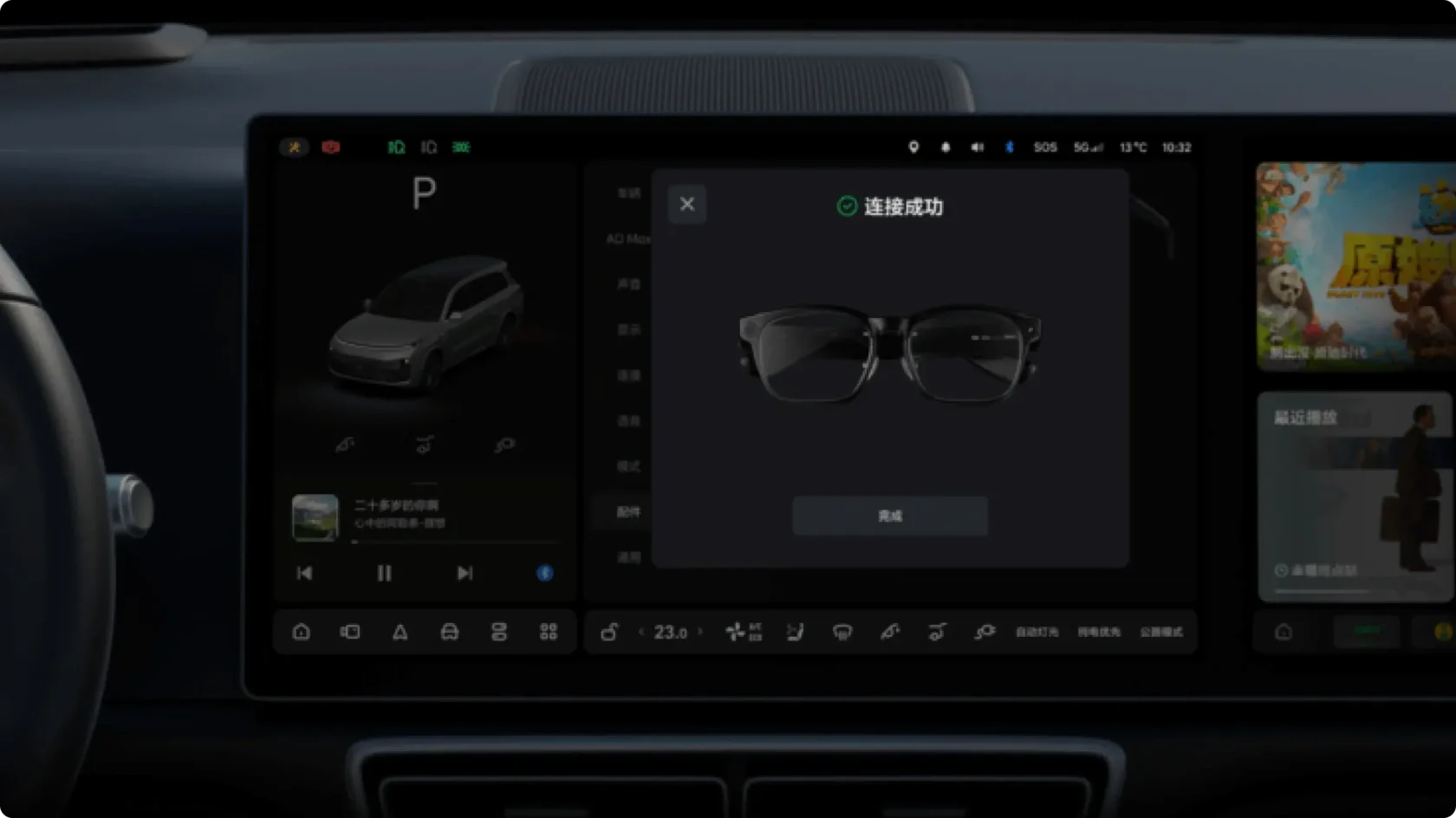Toggle second text shortcut after 自动灯光

pos(1099,632)
